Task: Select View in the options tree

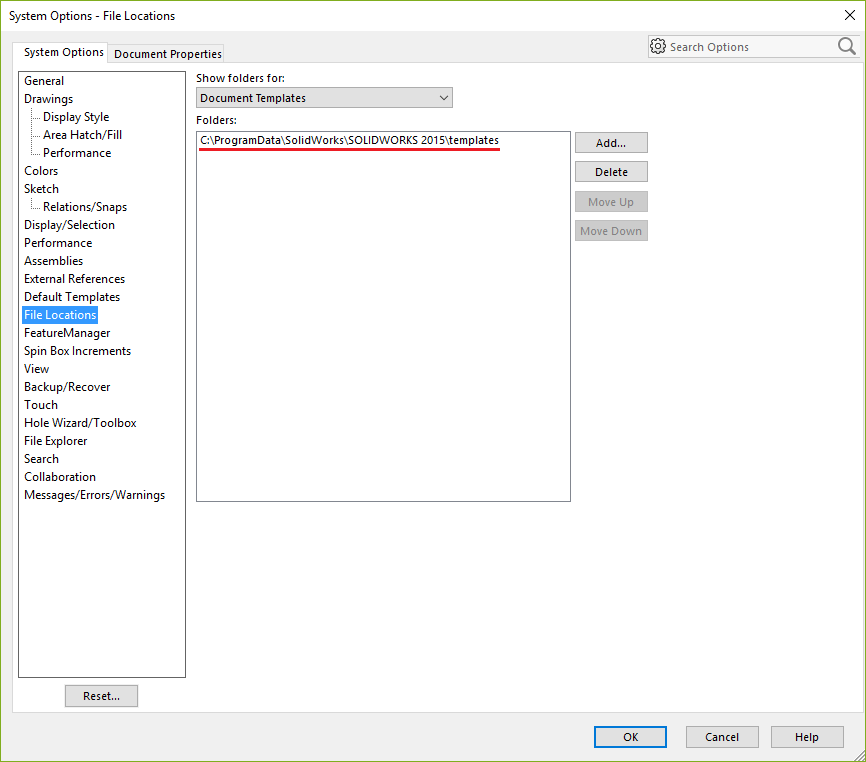Action: point(36,369)
